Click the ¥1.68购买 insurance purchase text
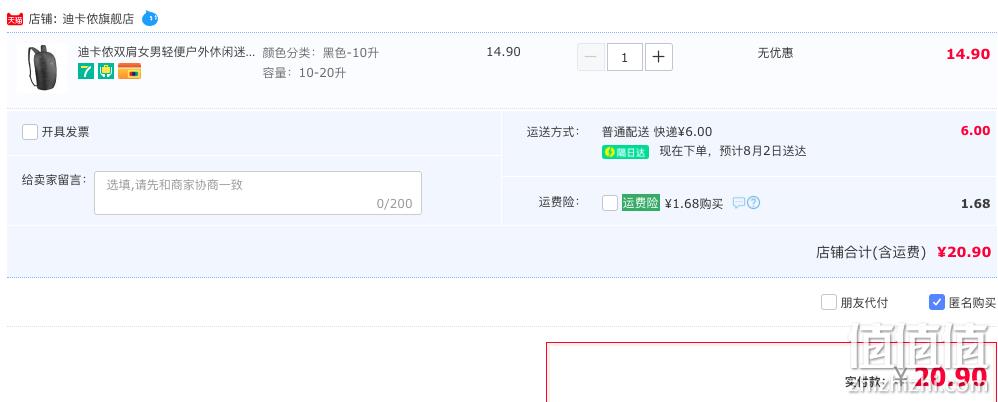Viewport: 998px width, 402px height. coord(694,204)
